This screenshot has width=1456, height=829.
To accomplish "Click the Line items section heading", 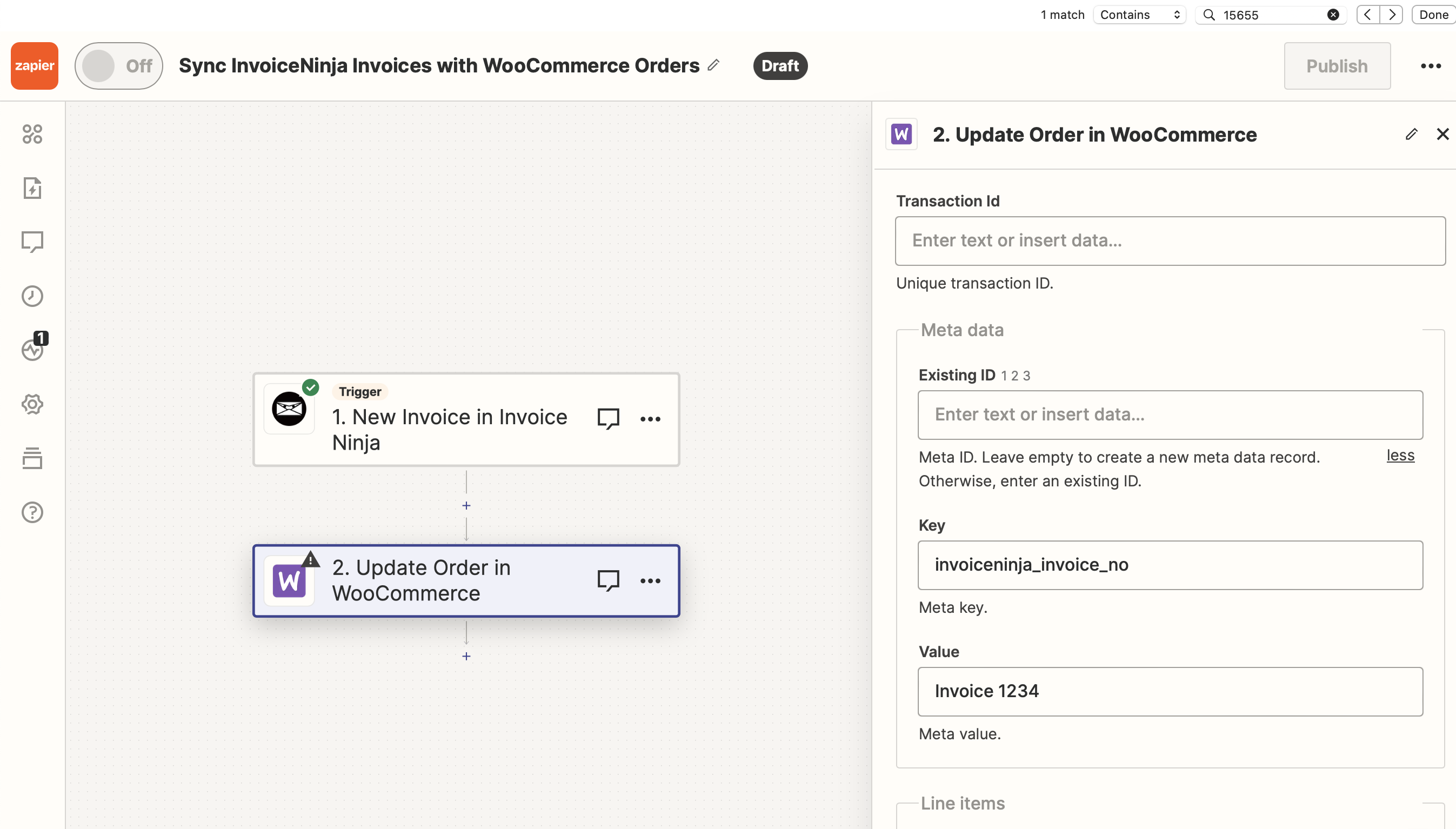I will click(x=963, y=804).
